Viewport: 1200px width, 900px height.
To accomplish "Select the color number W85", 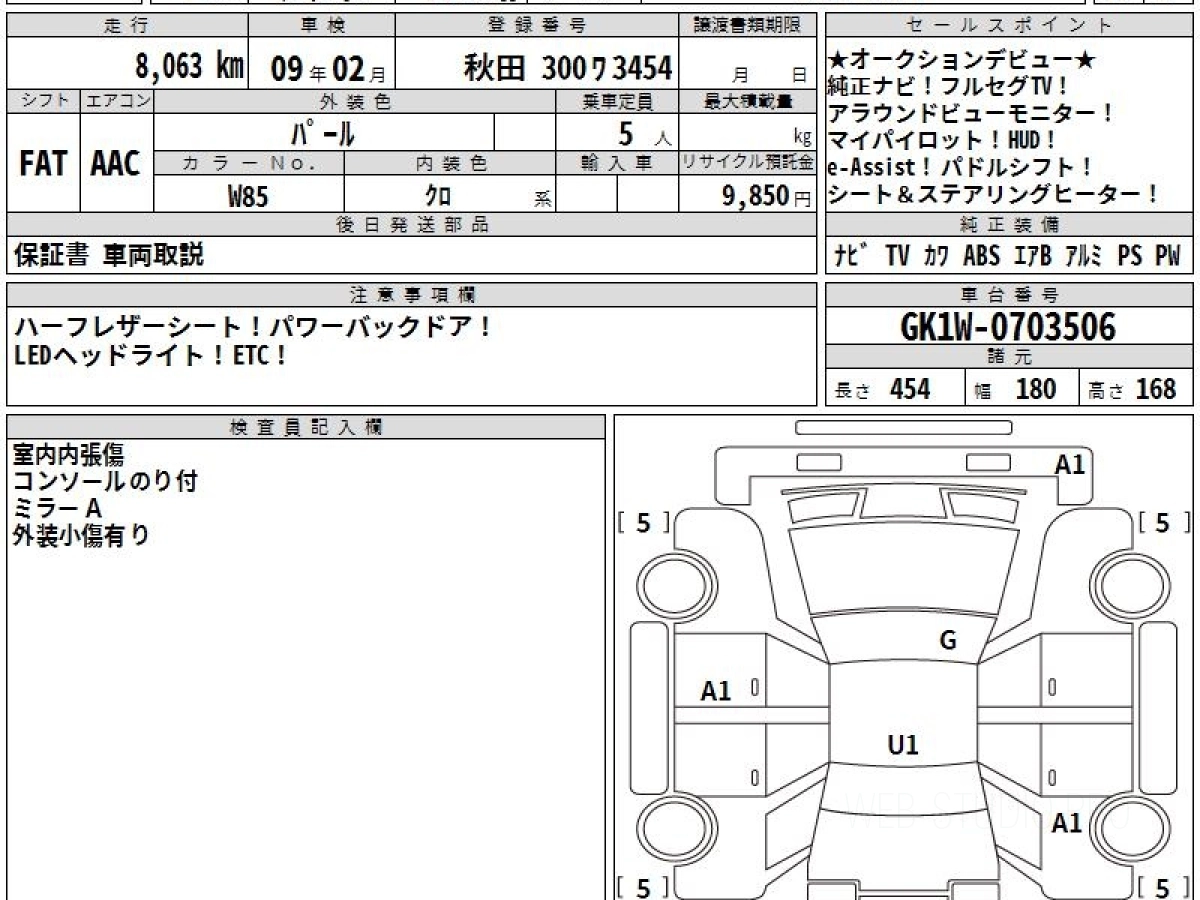I will 248,197.
